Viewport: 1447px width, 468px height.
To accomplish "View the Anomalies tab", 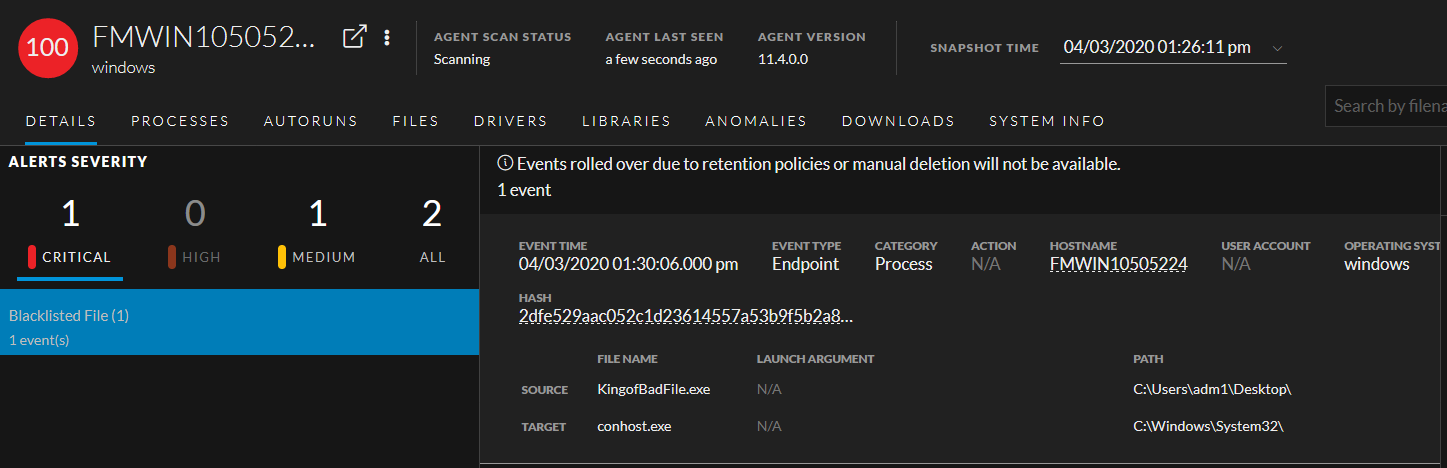I will click(756, 121).
